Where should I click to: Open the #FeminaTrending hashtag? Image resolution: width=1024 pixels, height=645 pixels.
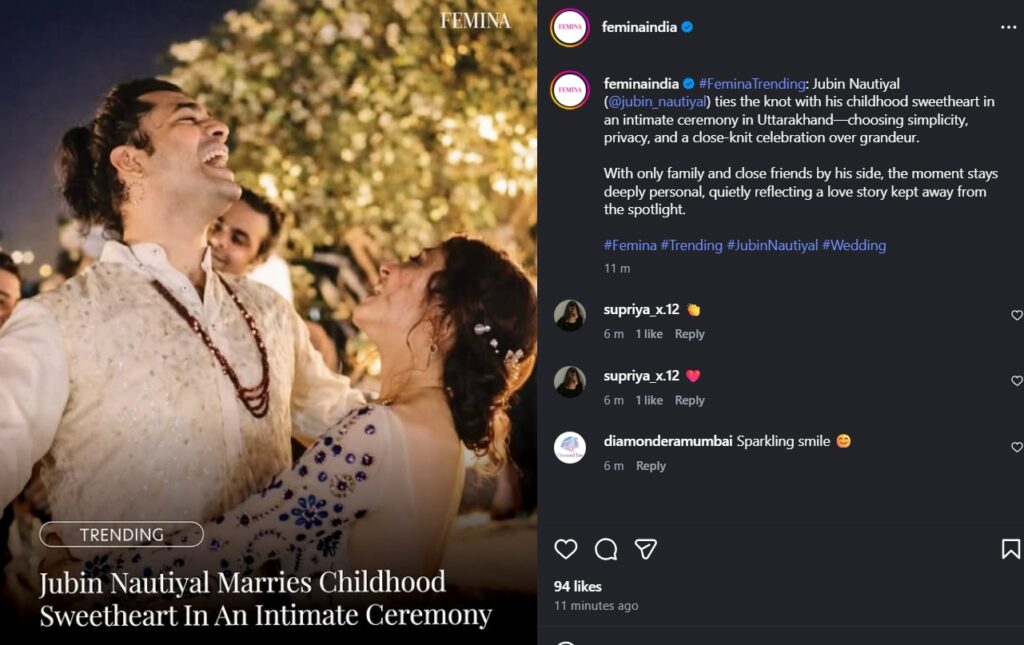[751, 84]
